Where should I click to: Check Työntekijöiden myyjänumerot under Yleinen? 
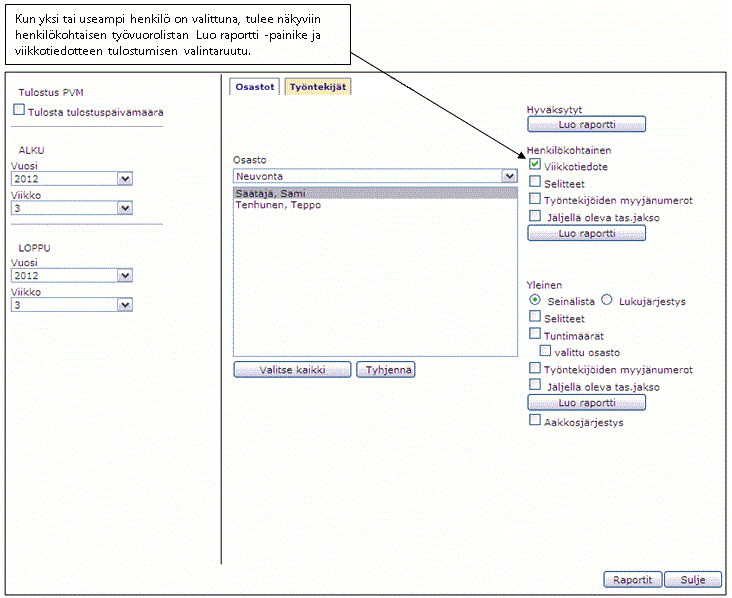535,368
